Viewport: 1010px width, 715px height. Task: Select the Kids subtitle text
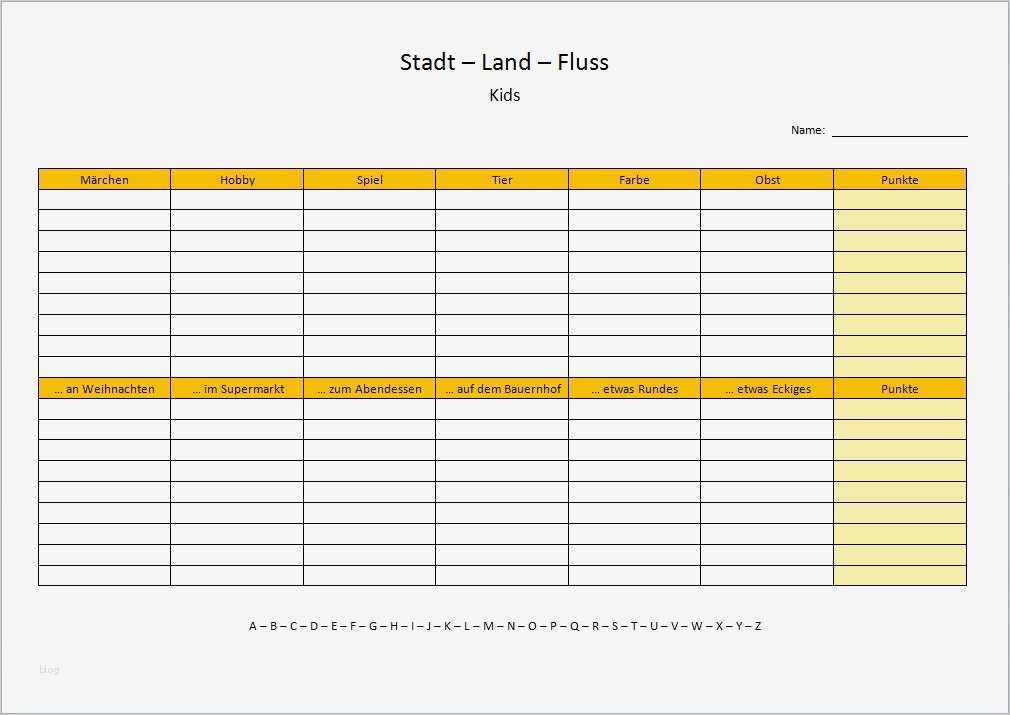click(504, 96)
